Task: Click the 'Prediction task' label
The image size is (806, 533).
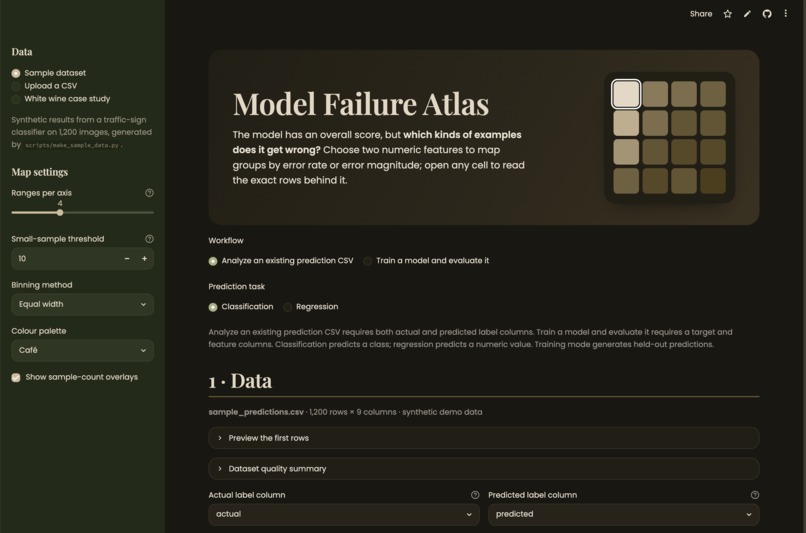Action: (236, 286)
